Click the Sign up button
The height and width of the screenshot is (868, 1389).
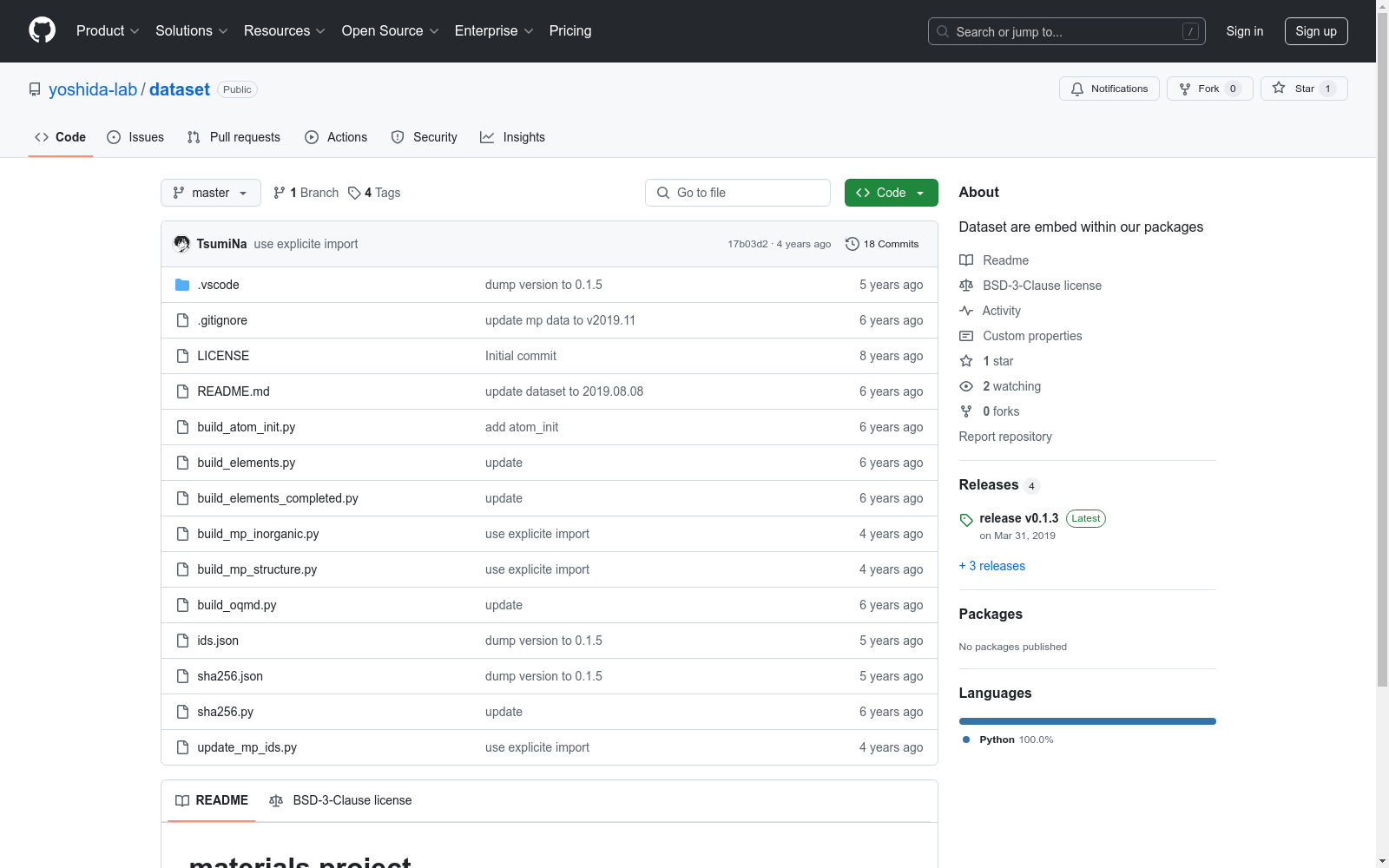[x=1316, y=31]
